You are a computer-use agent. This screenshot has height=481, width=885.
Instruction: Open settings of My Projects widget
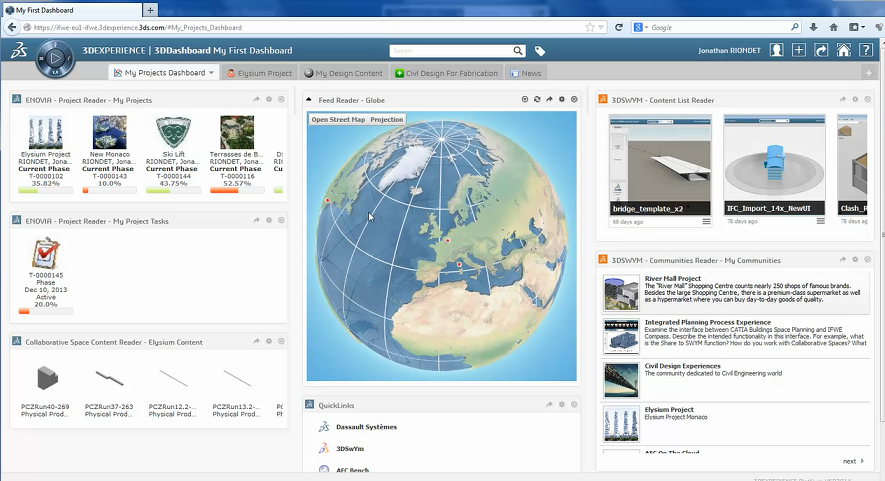point(269,99)
